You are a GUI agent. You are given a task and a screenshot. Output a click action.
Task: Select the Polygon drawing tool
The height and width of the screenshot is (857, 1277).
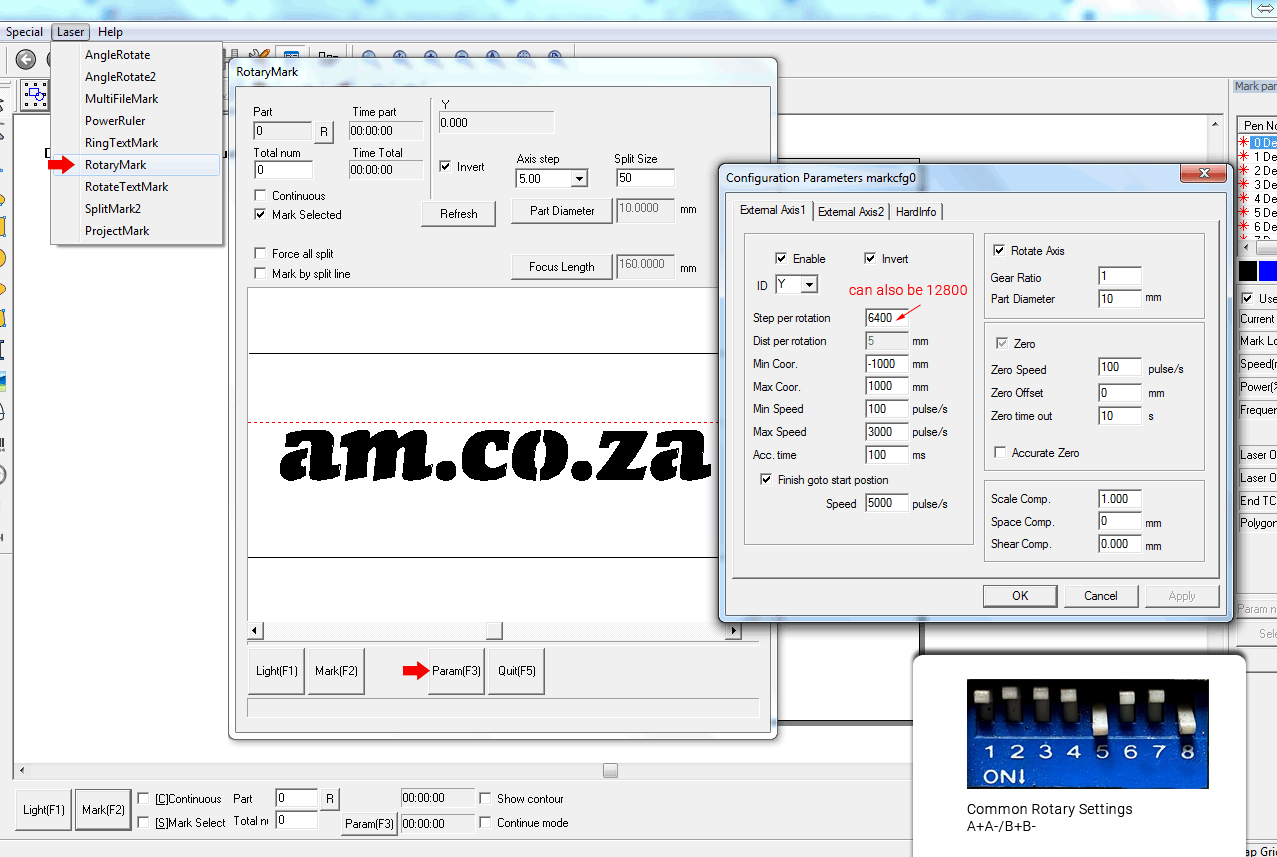[7, 286]
